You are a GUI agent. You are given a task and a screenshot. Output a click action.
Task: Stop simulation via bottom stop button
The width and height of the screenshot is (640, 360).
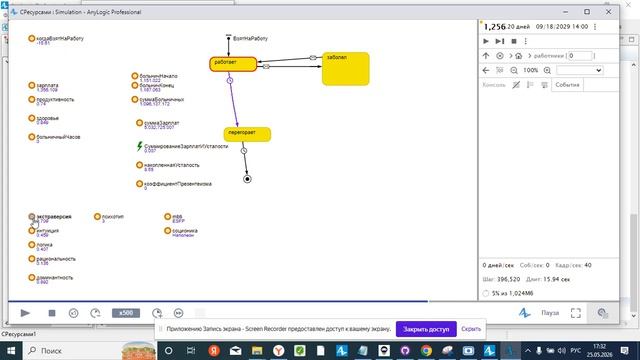click(52, 313)
